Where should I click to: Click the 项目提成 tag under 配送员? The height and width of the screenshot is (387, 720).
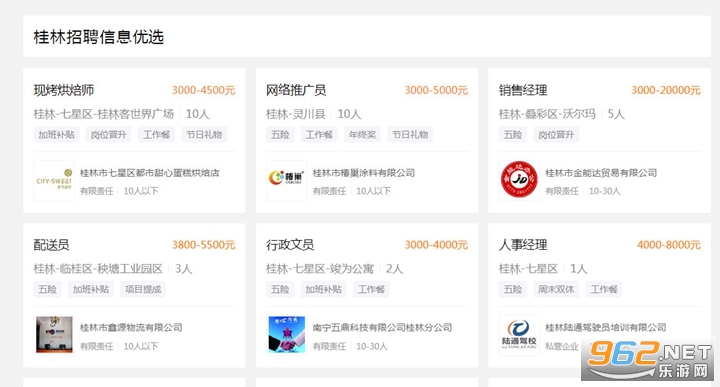(x=143, y=289)
